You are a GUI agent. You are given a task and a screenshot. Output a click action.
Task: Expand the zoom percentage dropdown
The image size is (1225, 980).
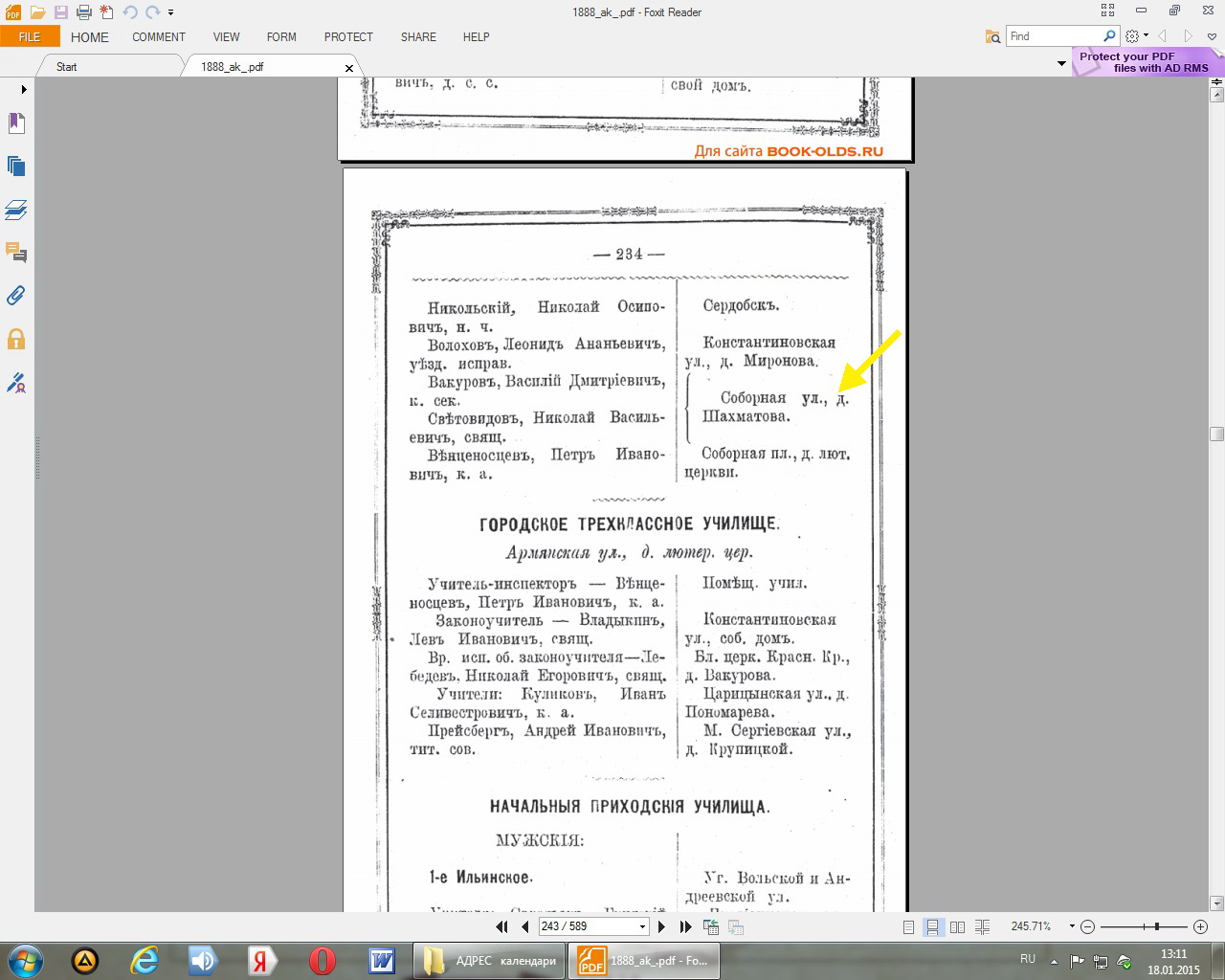(1072, 926)
